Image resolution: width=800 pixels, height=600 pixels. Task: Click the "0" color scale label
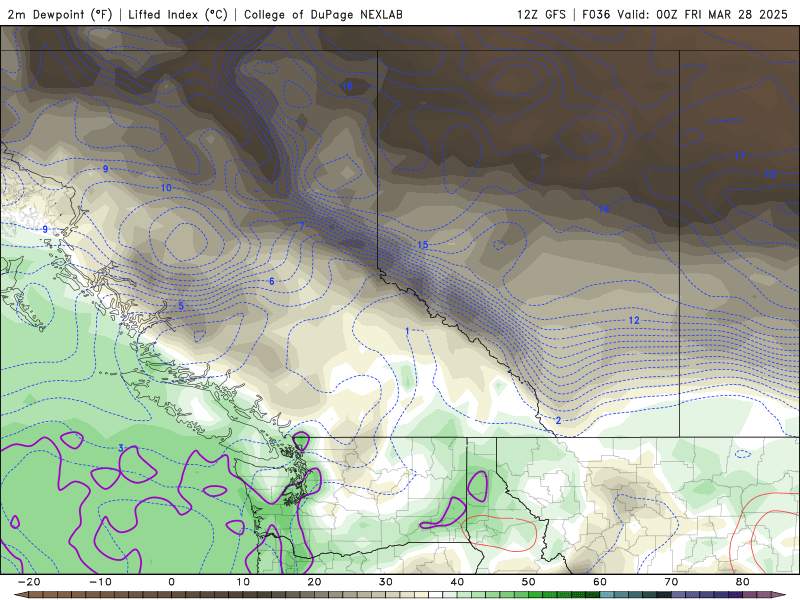click(171, 582)
